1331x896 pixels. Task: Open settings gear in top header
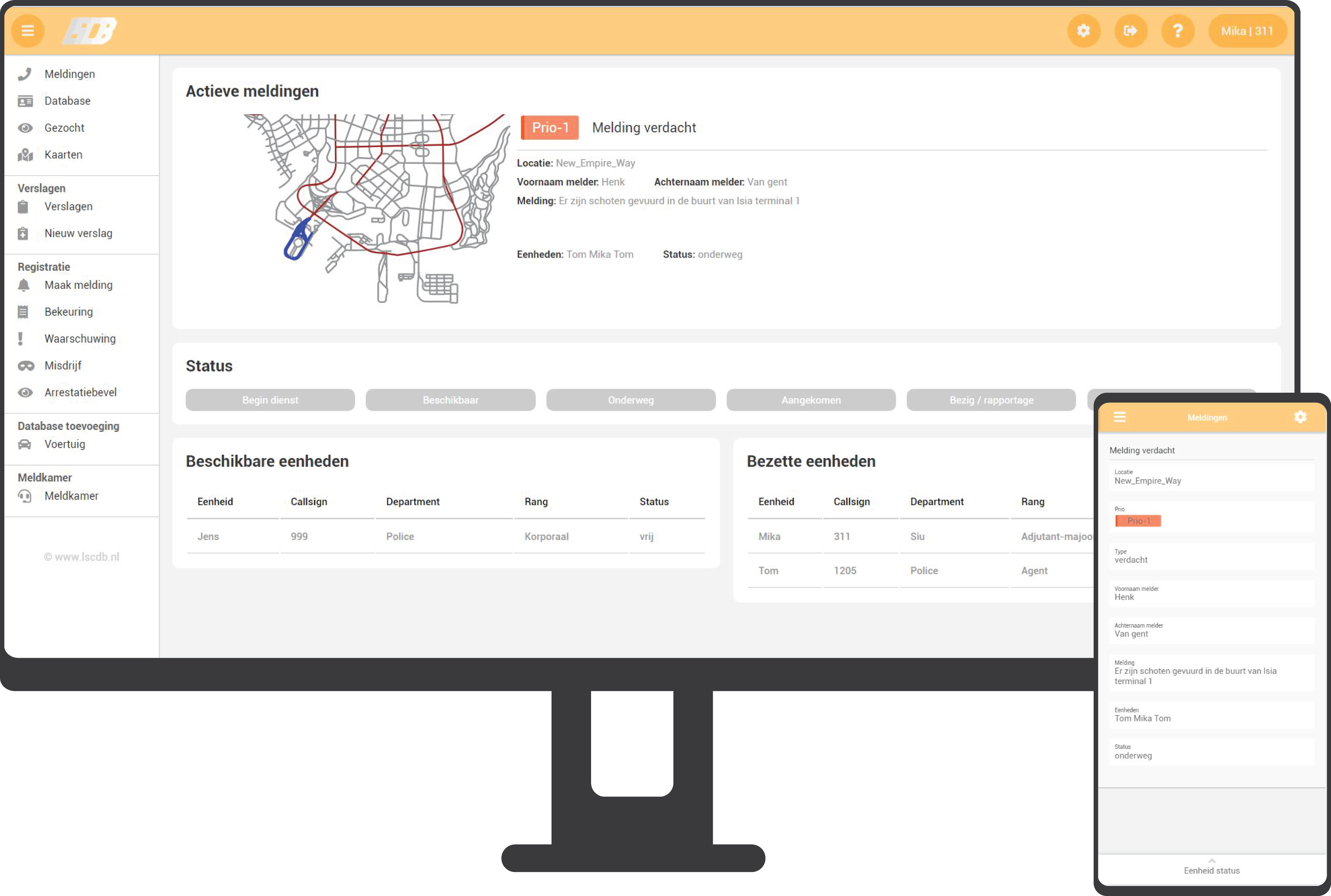pyautogui.click(x=1084, y=31)
